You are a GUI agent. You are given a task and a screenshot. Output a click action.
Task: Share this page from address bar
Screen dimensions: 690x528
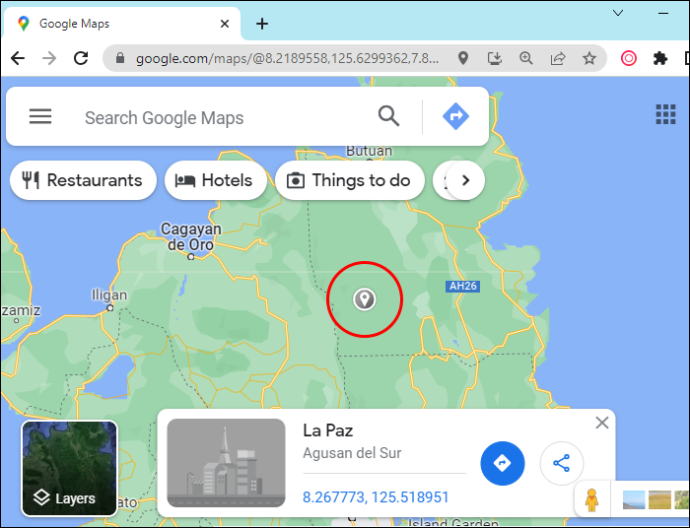coord(558,58)
